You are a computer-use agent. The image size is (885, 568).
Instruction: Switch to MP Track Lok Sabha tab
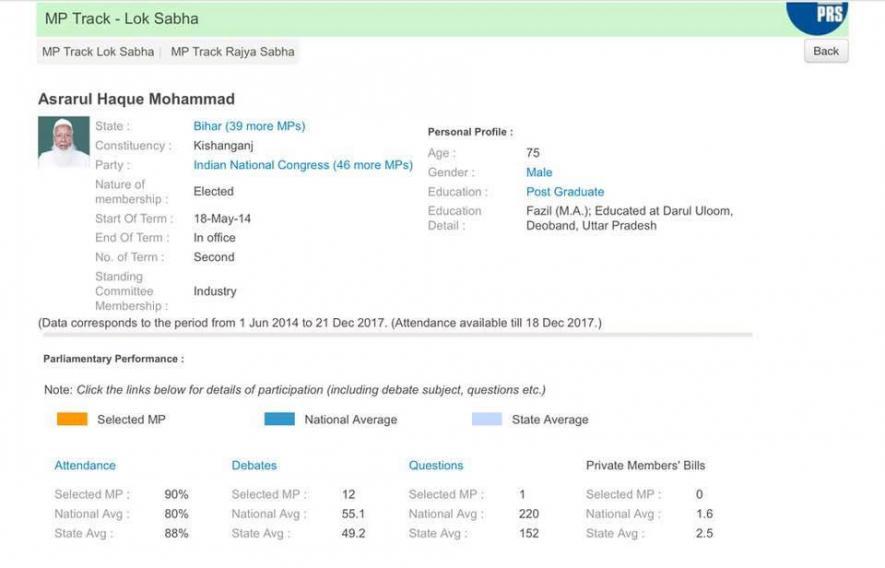pyautogui.click(x=98, y=51)
